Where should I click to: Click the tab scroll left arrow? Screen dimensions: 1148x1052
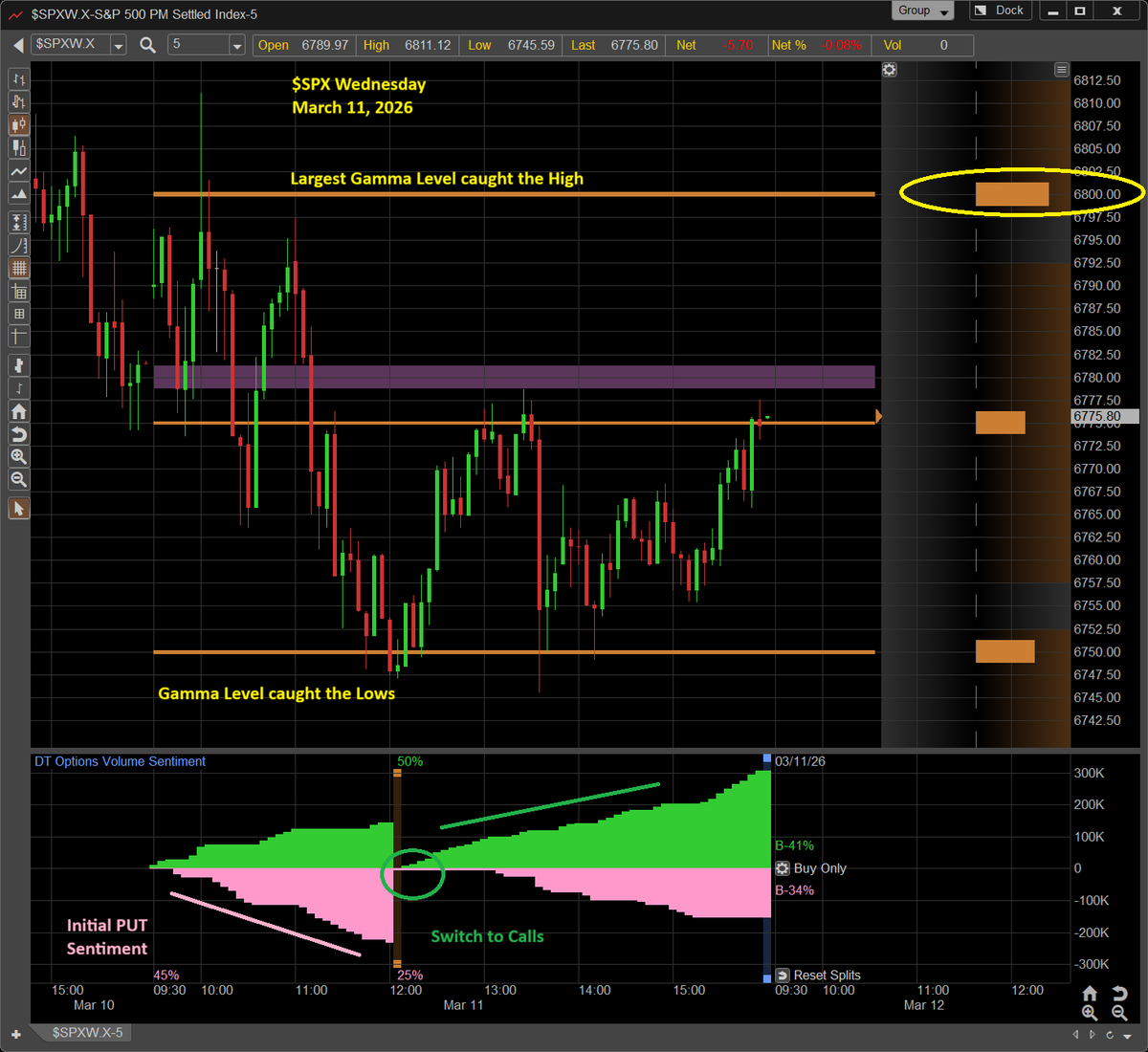point(1075,1034)
